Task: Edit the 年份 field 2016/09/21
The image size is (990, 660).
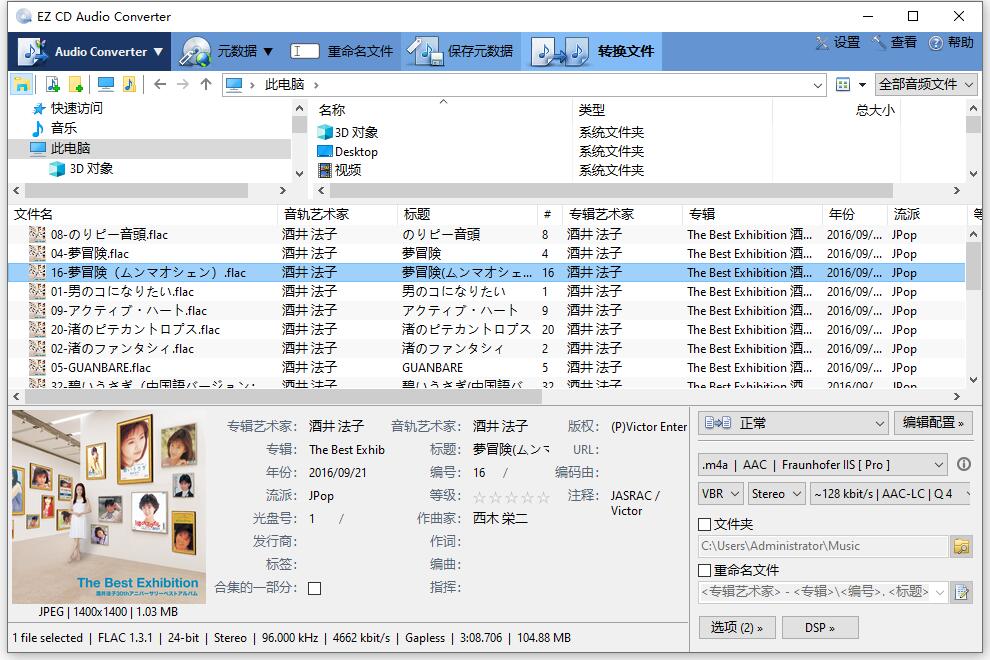Action: click(x=338, y=472)
